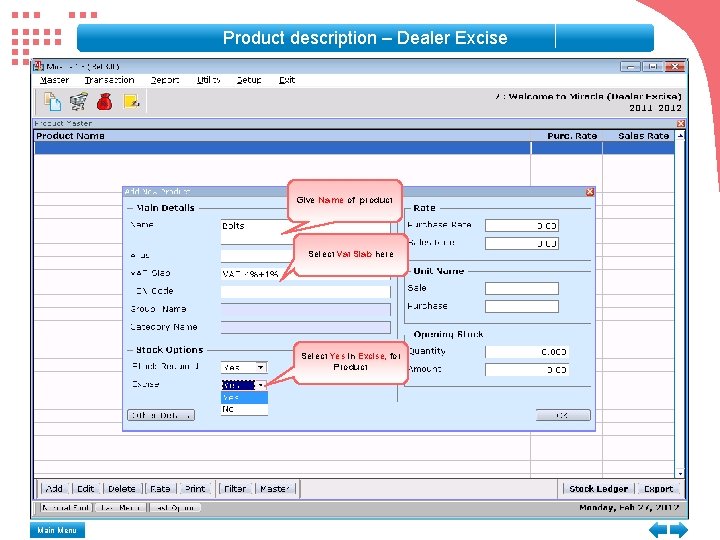Click the Print button in bottom toolbar
Screen dimensions: 720x540
coord(195,489)
